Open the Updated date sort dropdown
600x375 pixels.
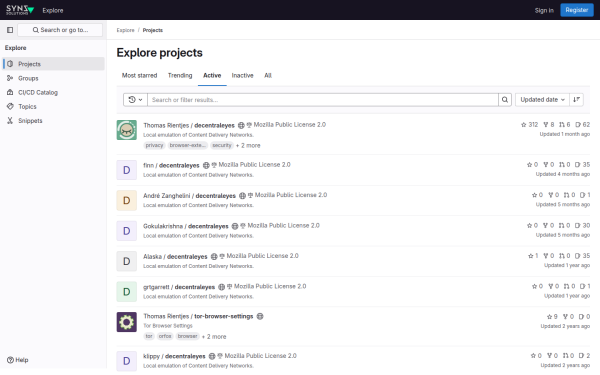[542, 99]
